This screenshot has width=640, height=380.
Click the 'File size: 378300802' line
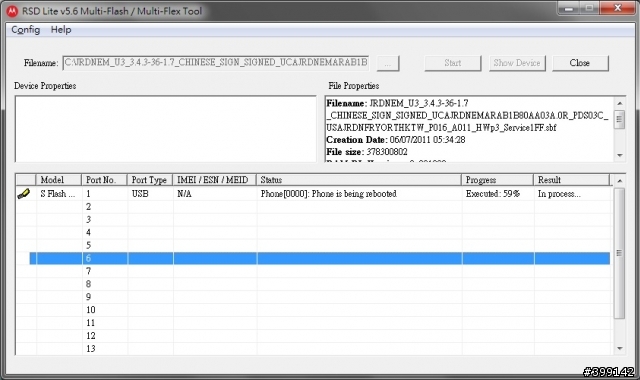click(x=367, y=152)
